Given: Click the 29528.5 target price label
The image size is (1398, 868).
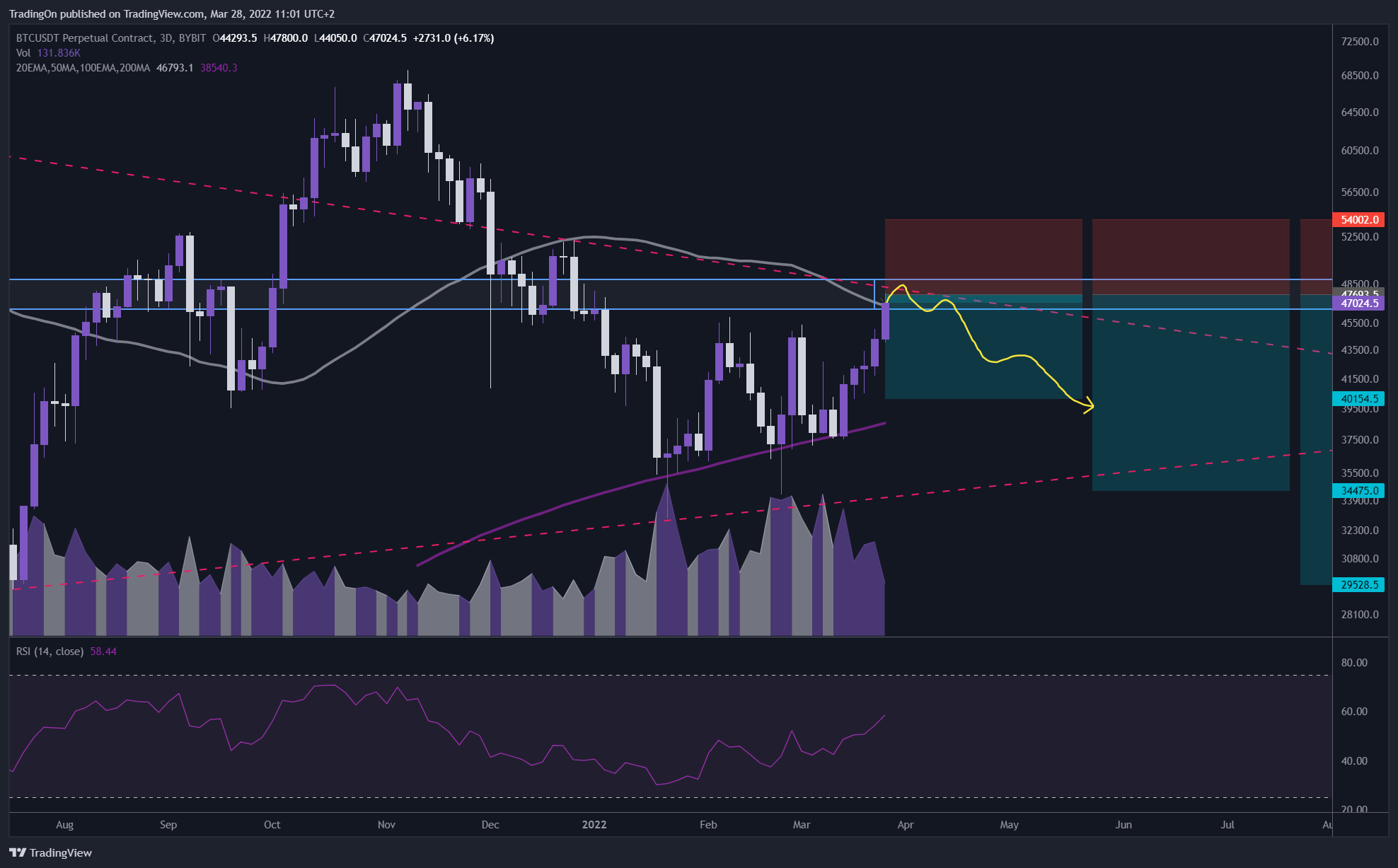Looking at the screenshot, I should 1358,585.
